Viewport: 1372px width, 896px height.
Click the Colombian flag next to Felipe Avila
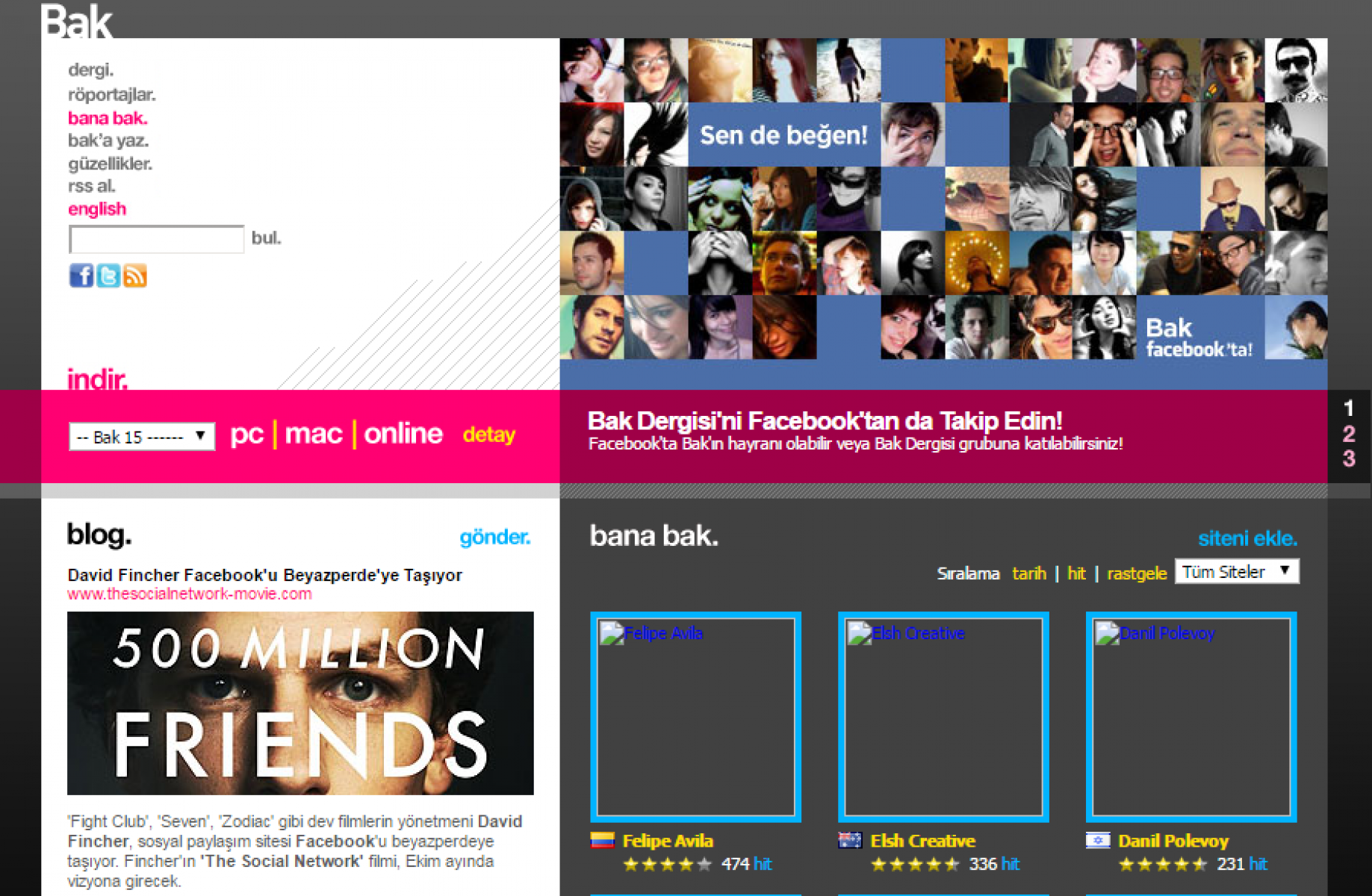[602, 841]
